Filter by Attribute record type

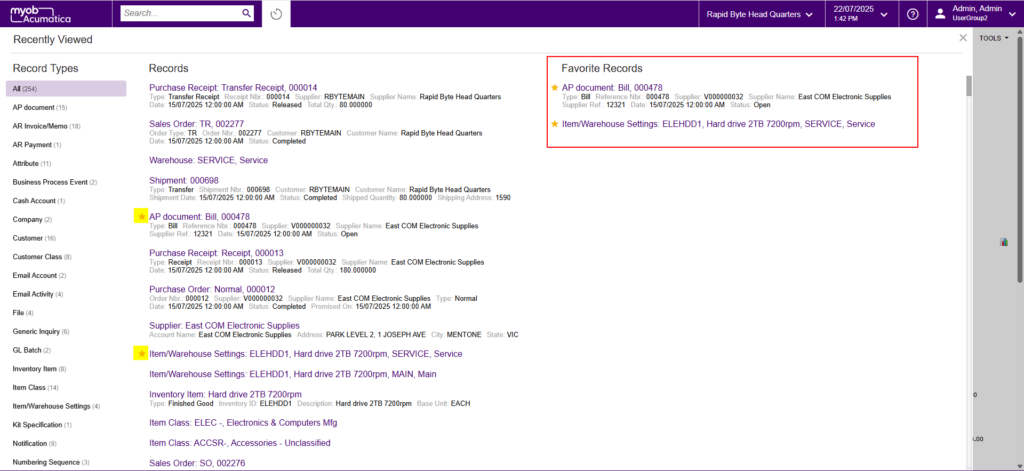32,163
